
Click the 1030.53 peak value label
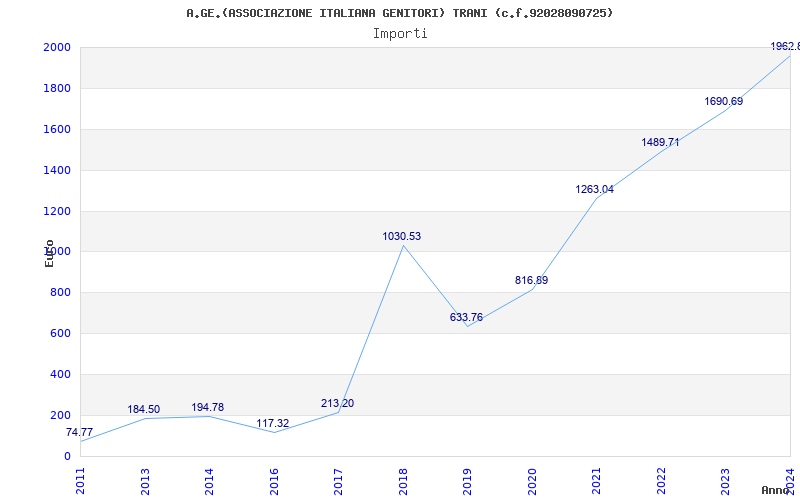click(402, 237)
